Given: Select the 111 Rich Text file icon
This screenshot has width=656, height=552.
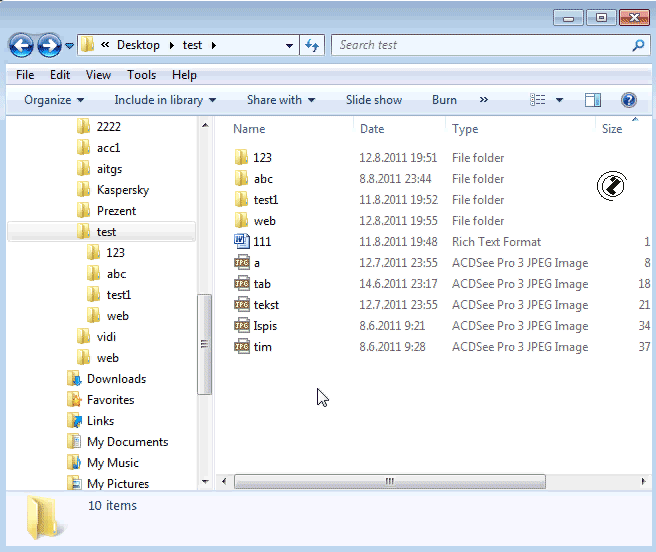Looking at the screenshot, I should pyautogui.click(x=241, y=242).
